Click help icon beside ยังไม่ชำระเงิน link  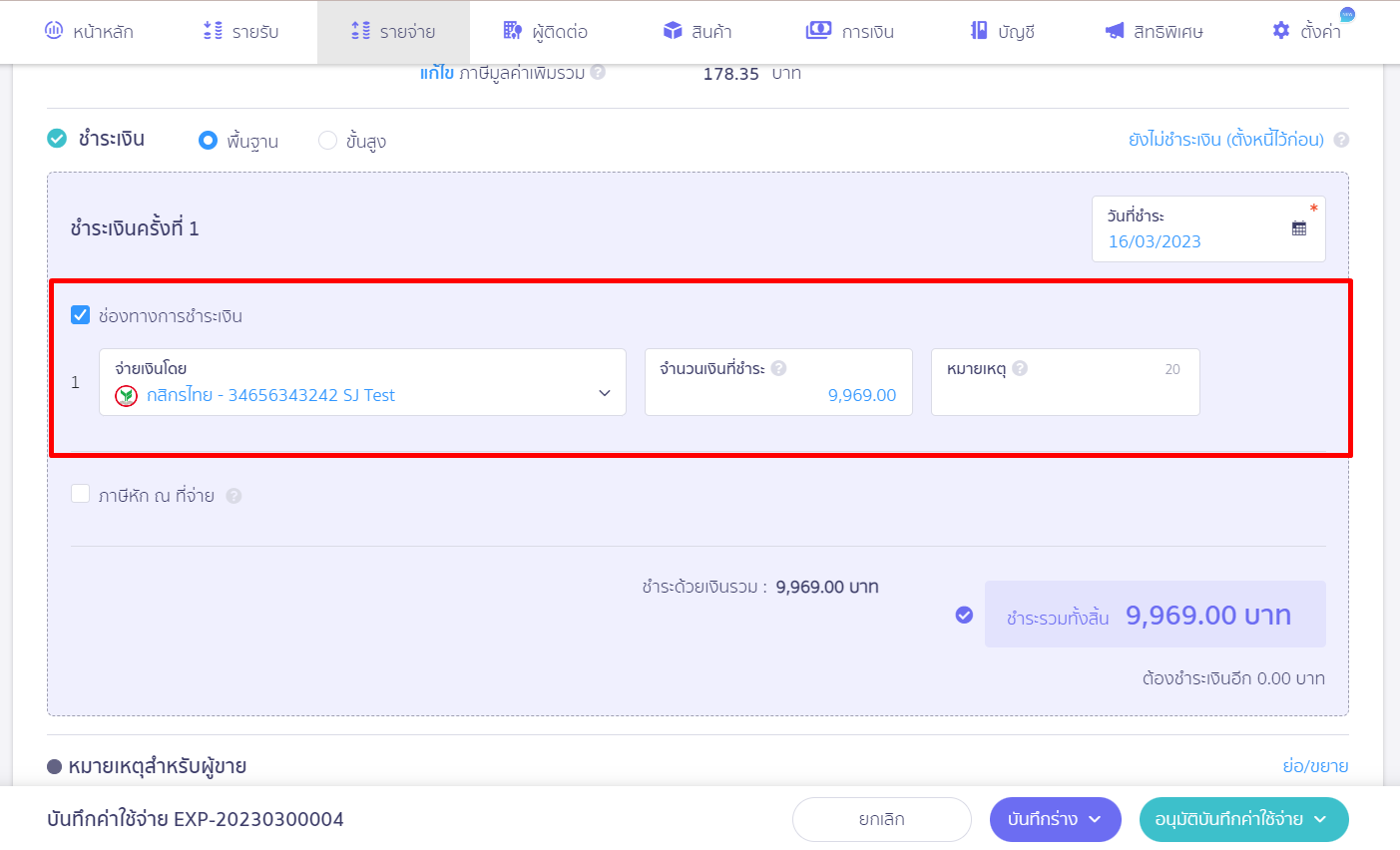click(1341, 140)
